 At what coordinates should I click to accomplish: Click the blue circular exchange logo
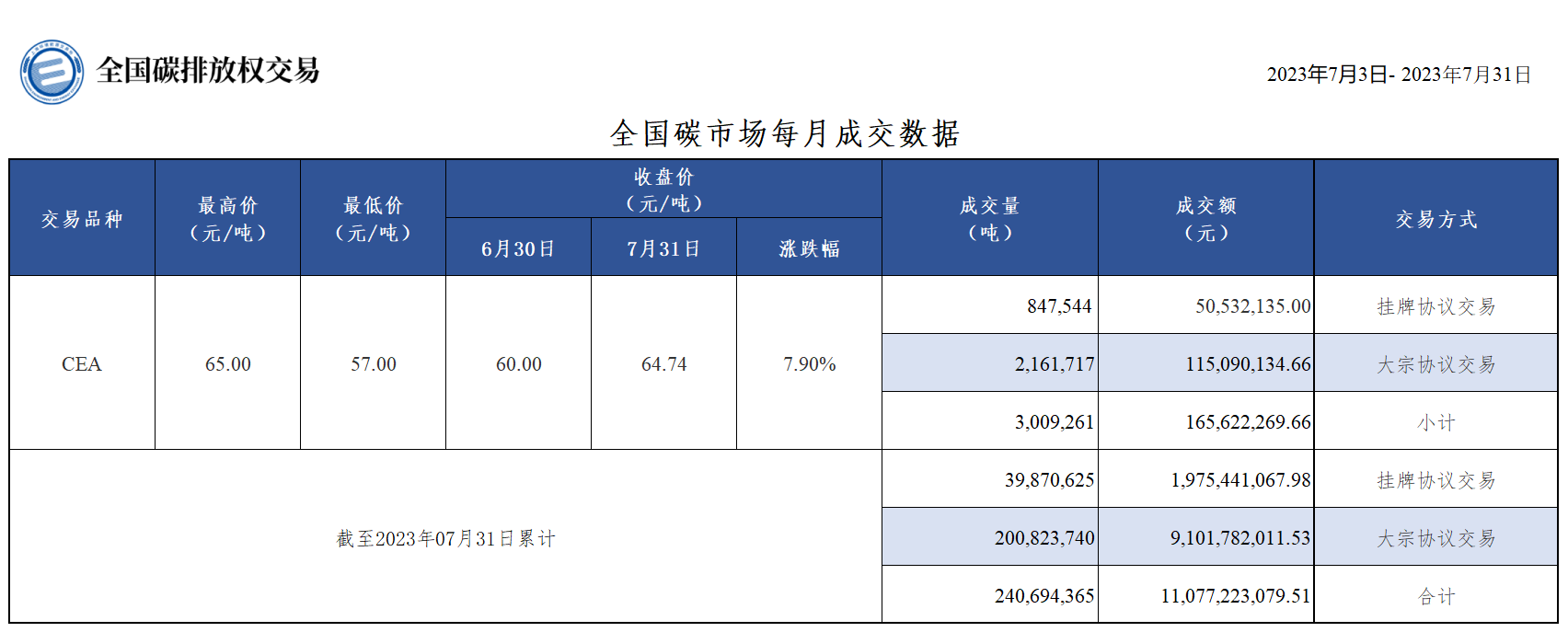tap(52, 72)
